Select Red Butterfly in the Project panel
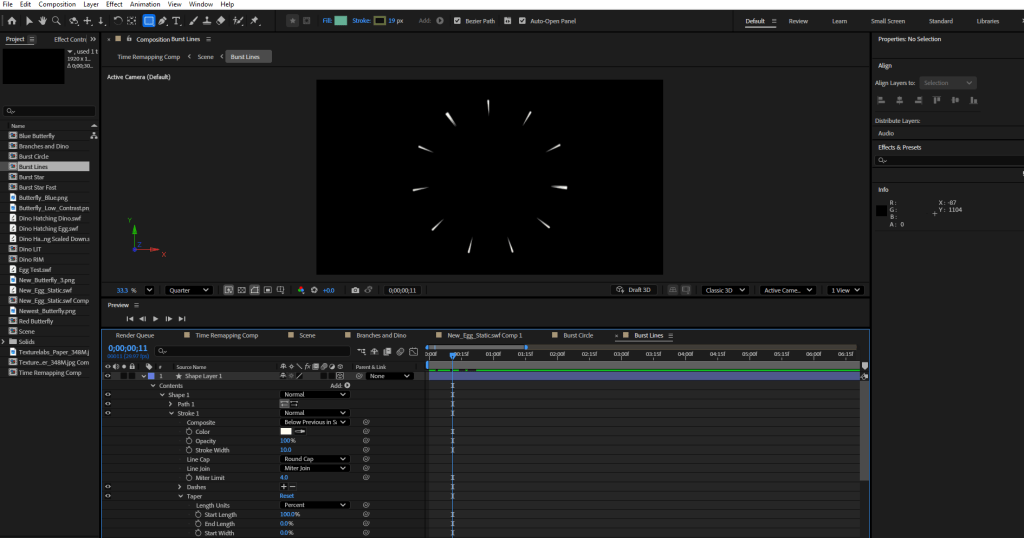 click(x=36, y=321)
